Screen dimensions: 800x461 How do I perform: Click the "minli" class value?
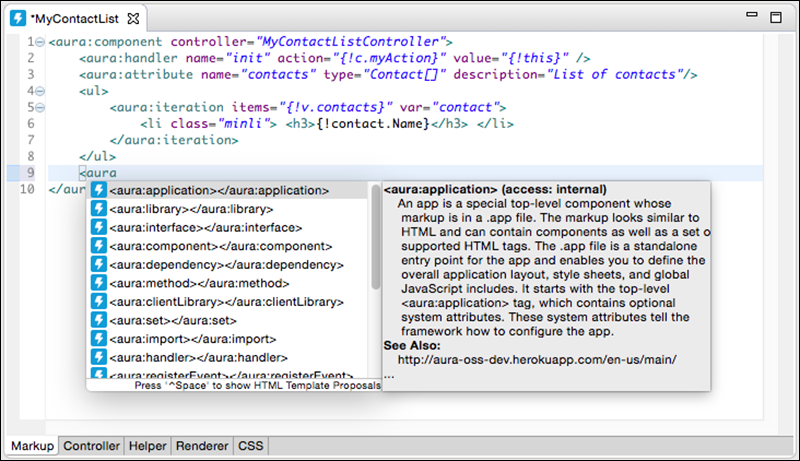(243, 123)
